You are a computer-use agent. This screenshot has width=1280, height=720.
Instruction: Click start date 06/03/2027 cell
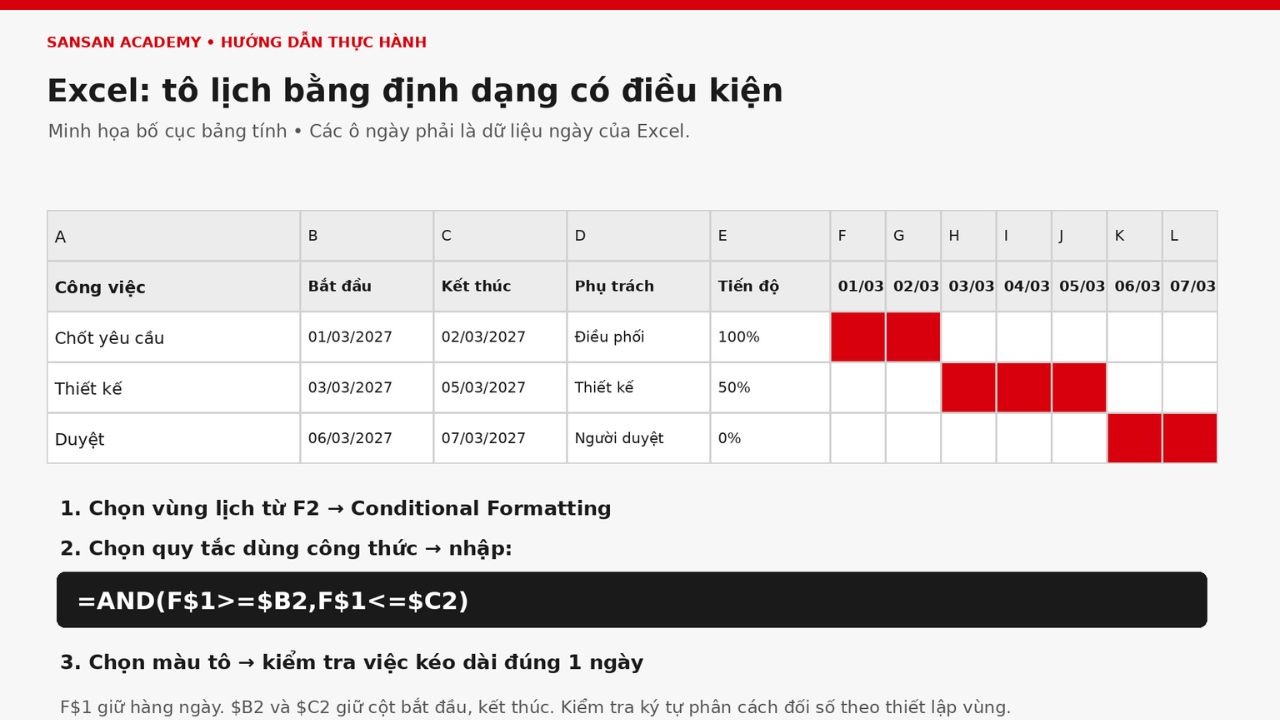pos(367,438)
